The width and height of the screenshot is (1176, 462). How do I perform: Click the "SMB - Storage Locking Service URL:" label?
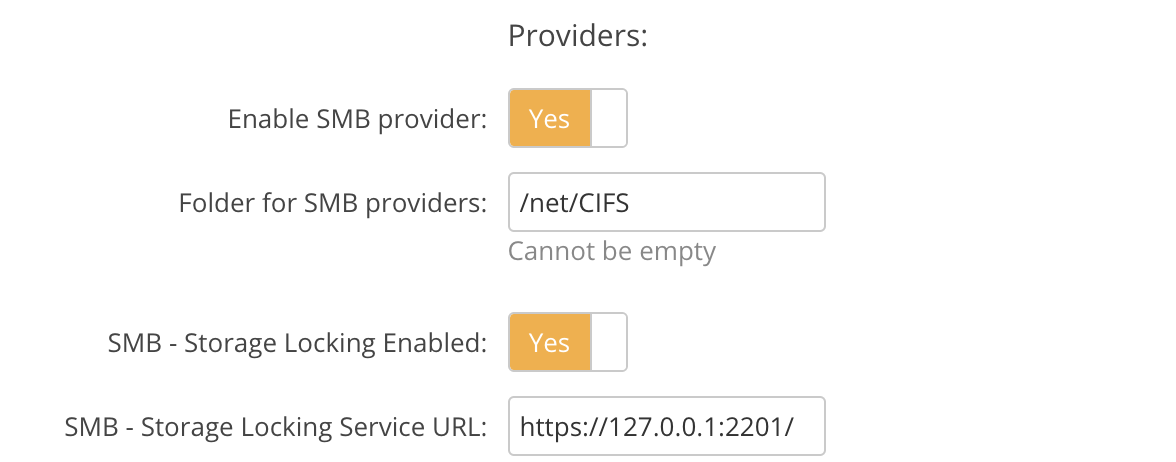[x=275, y=427]
